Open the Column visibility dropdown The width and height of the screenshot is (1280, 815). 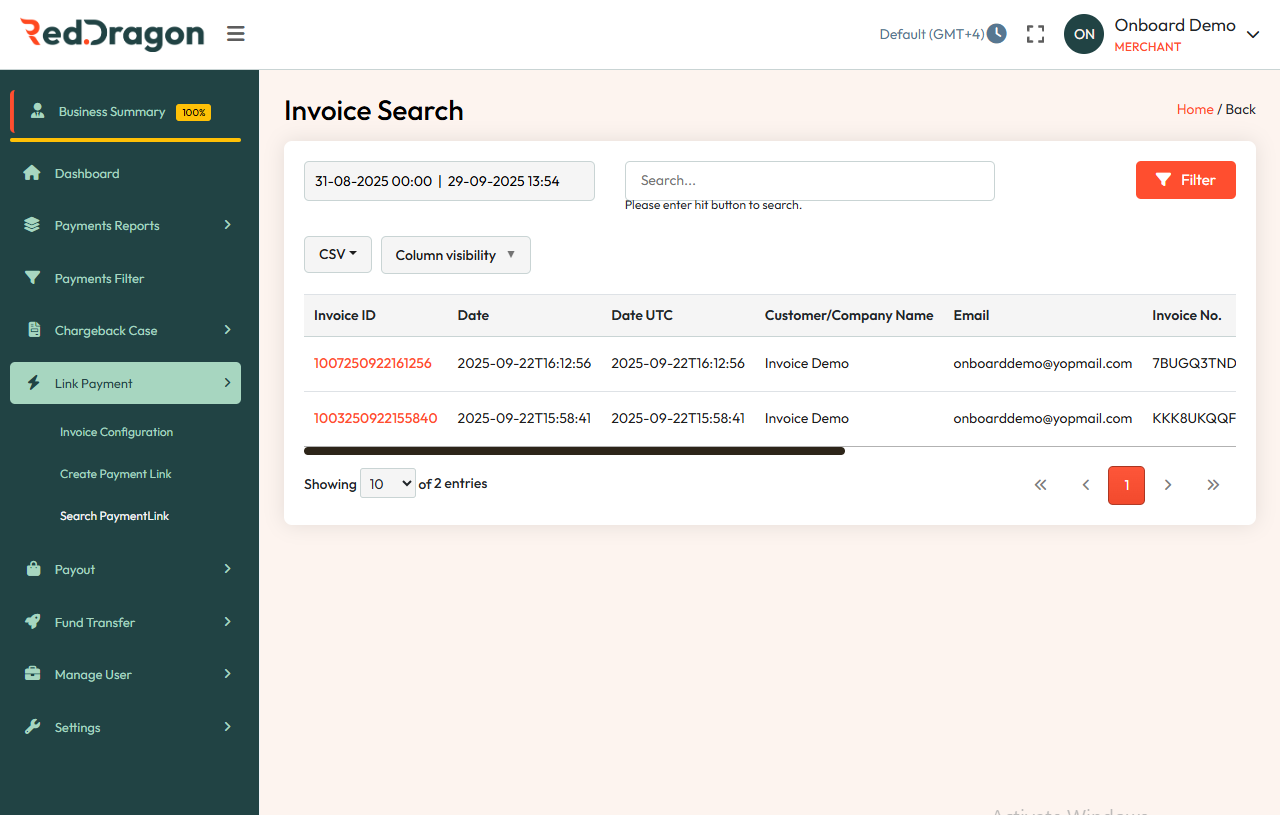coord(455,254)
